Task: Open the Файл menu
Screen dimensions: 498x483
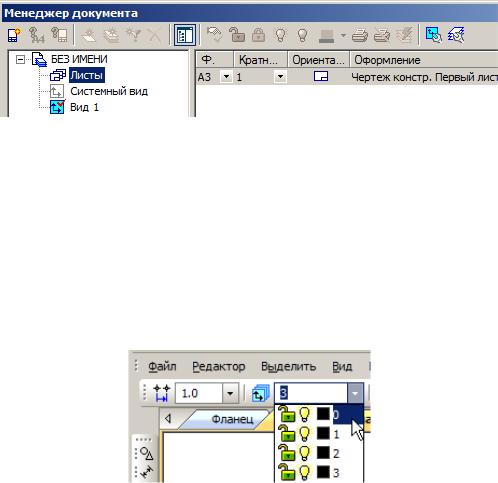Action: [162, 366]
